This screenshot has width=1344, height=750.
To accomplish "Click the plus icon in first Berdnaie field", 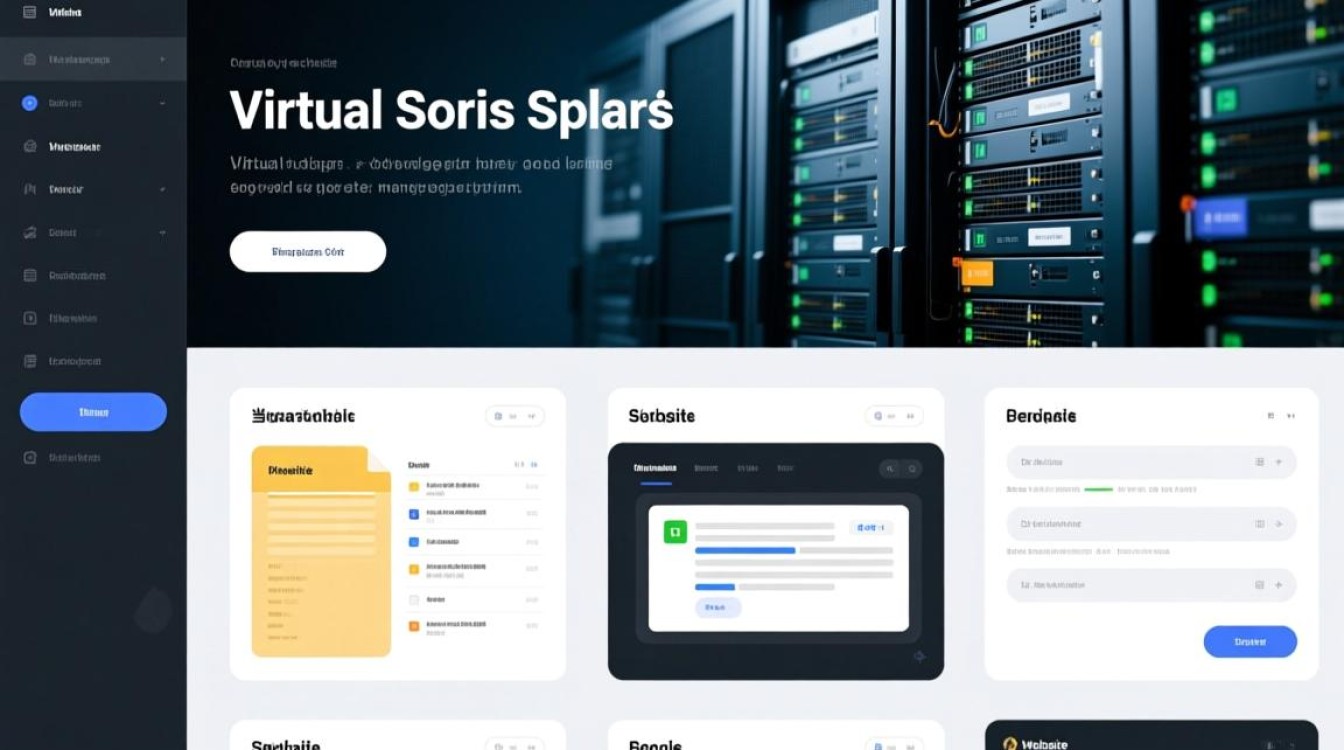I will [1278, 462].
